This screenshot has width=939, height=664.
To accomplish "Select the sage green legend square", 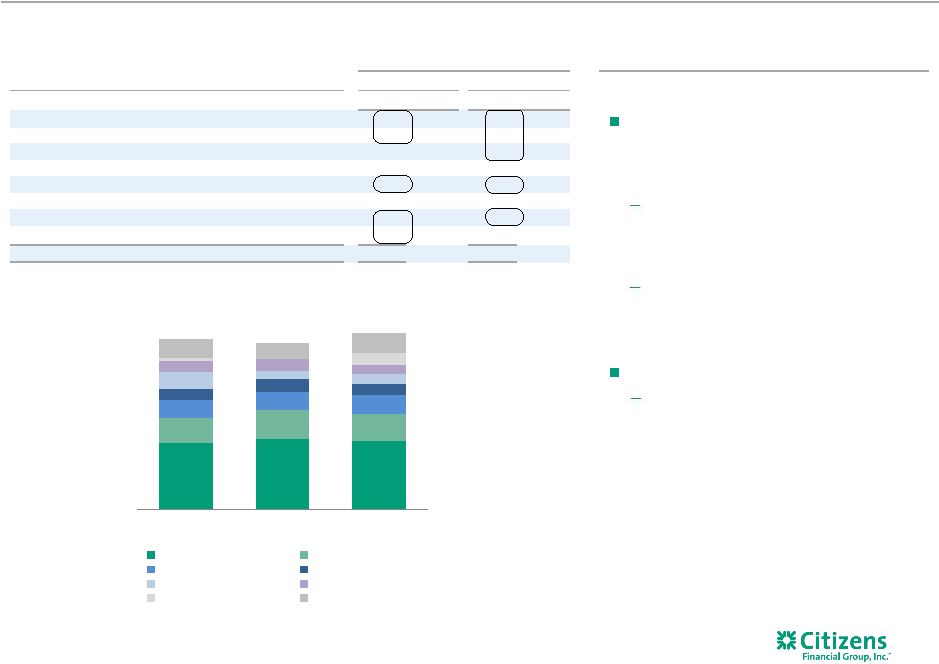I will pyautogui.click(x=304, y=555).
